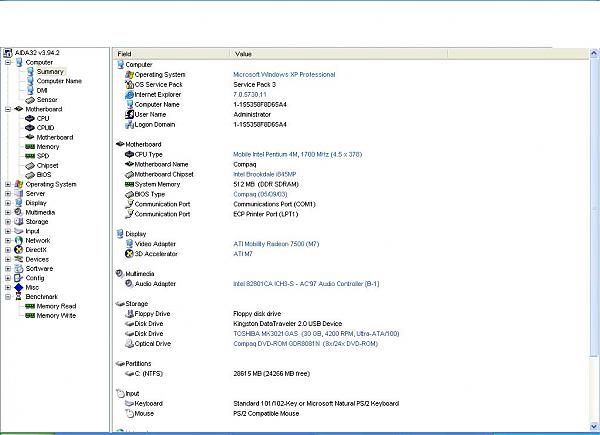Select the Summary icon in the tree
Screen dimensions: 600x435
click(30, 72)
